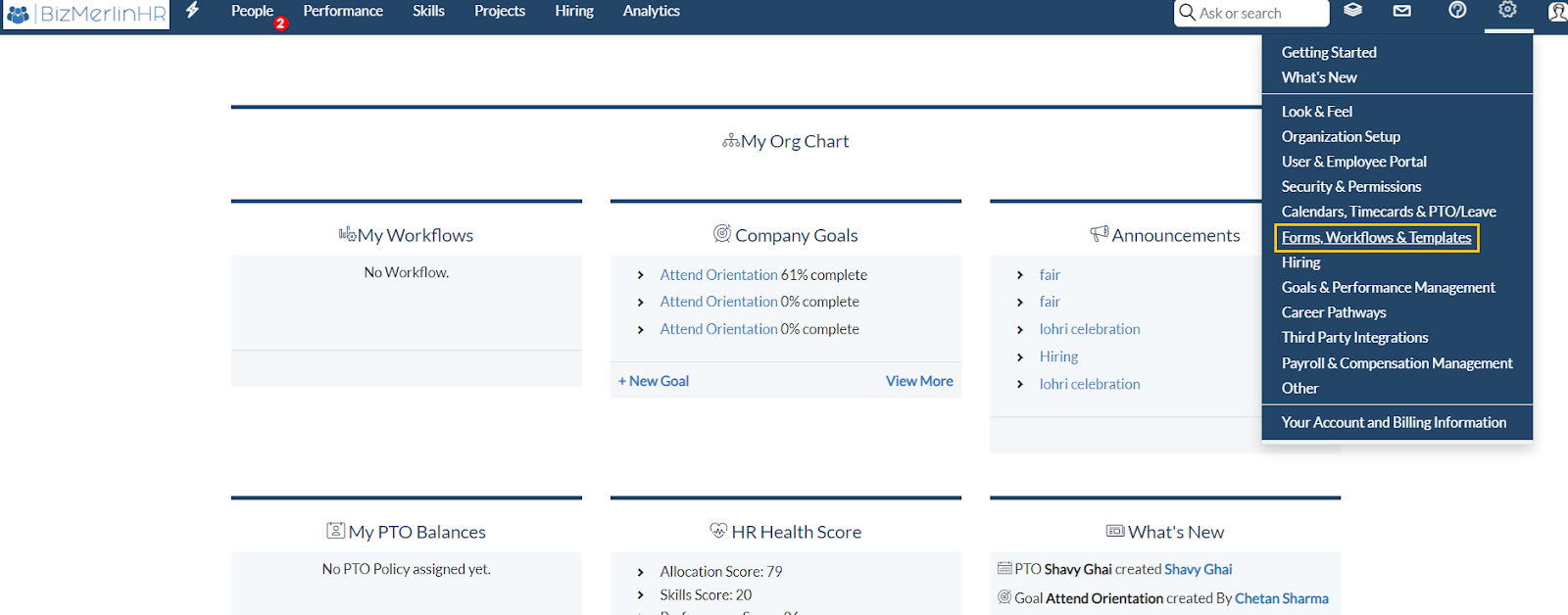This screenshot has height=615, width=1568.
Task: Expand the Allocation Score chevron
Action: [640, 572]
